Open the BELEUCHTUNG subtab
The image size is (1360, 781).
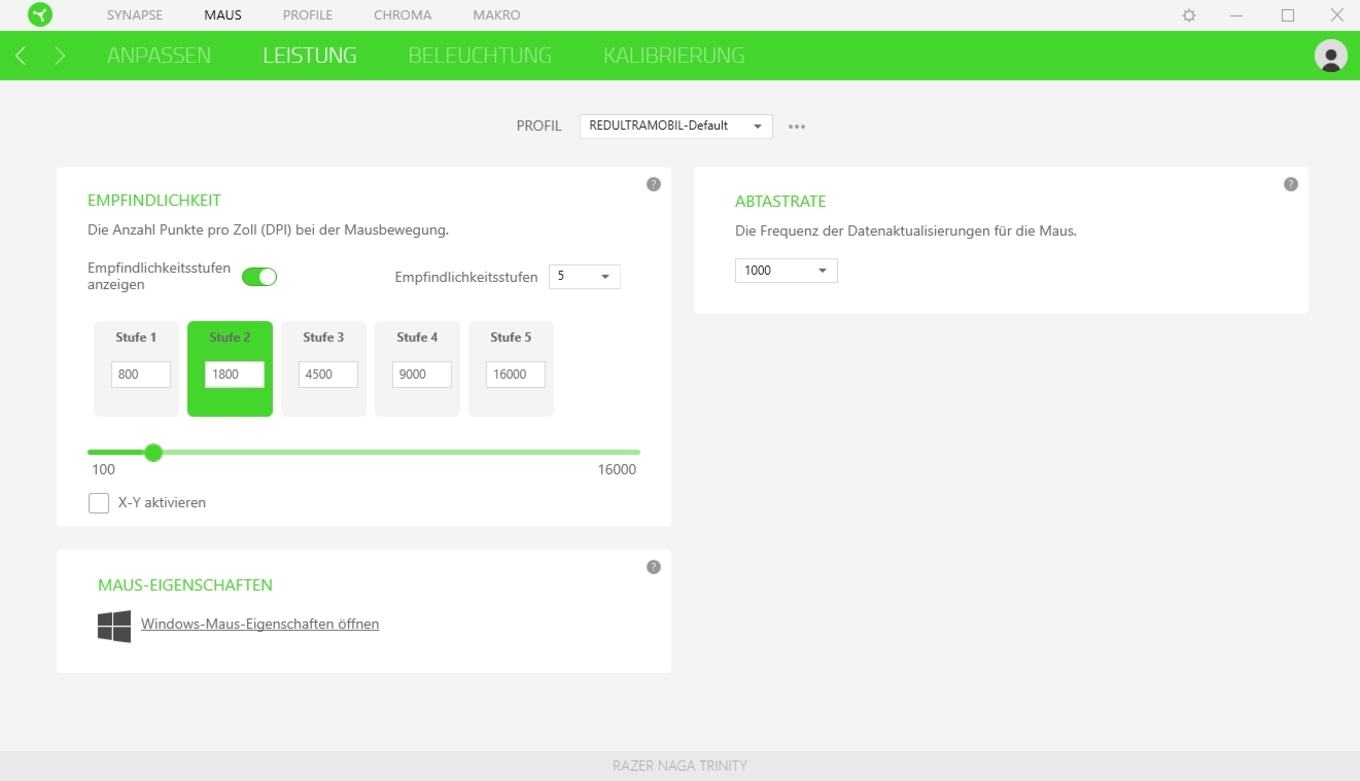(x=480, y=56)
